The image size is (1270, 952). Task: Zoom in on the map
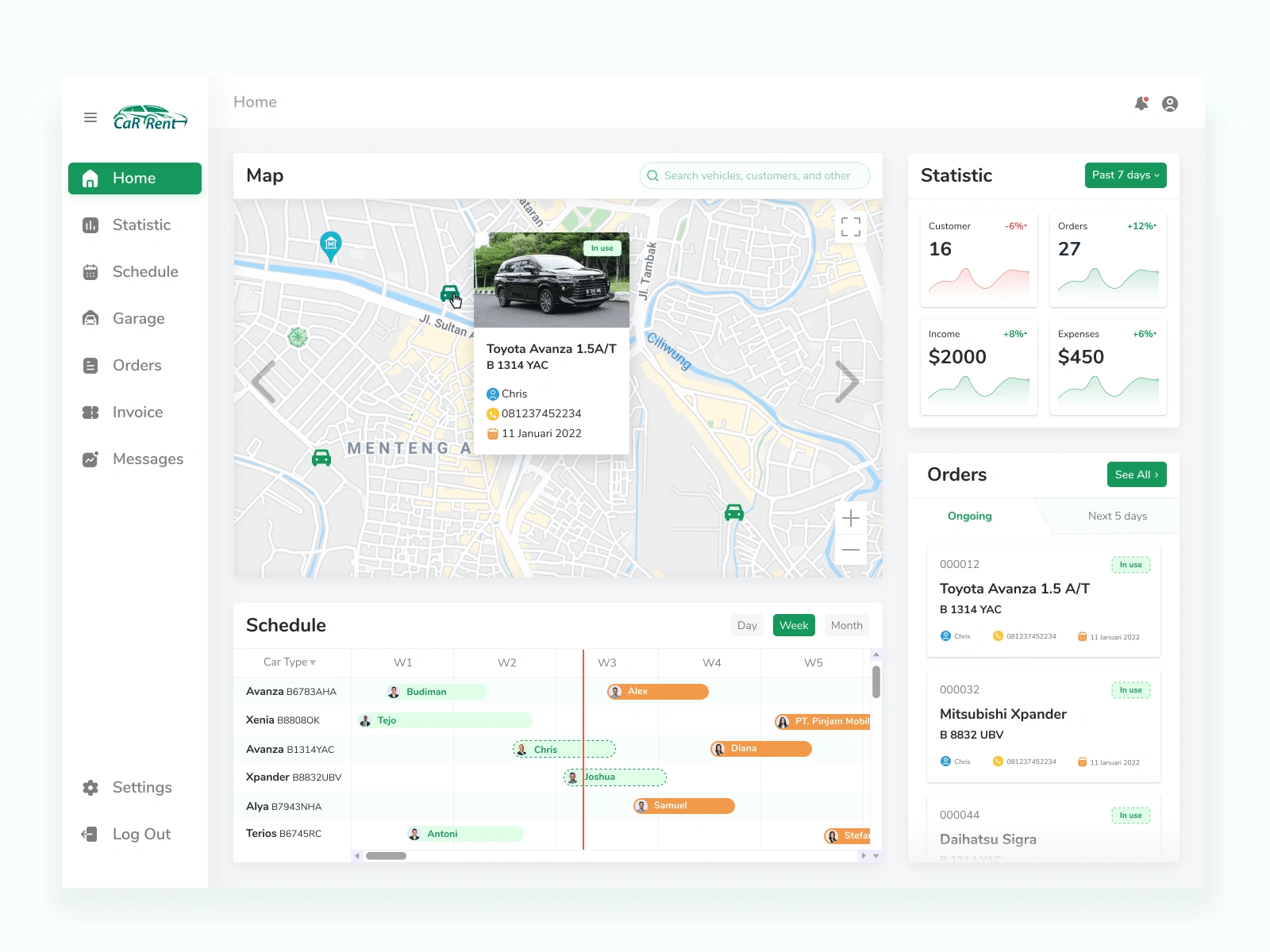(851, 518)
